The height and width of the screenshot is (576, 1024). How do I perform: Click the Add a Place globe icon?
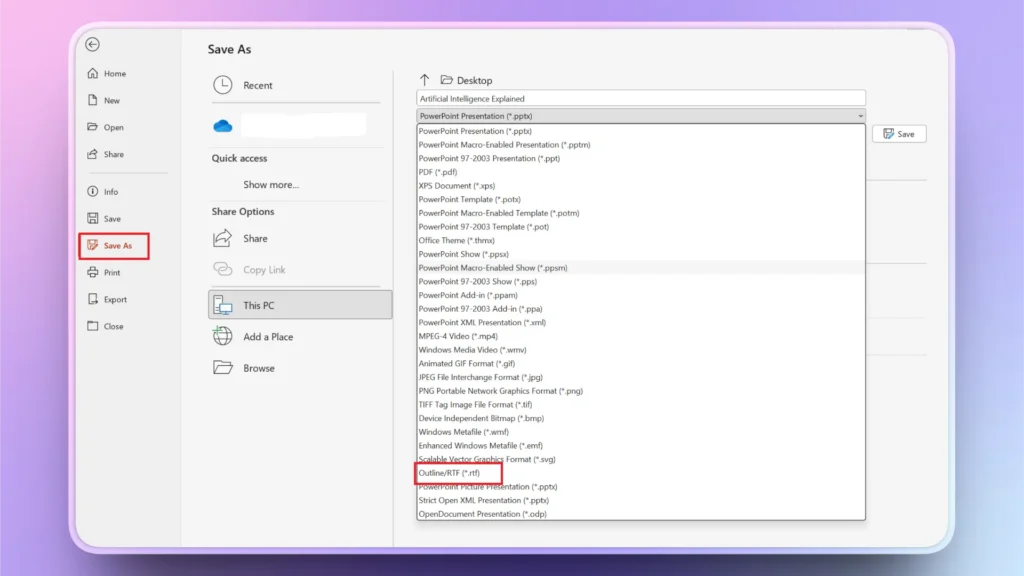pos(223,336)
